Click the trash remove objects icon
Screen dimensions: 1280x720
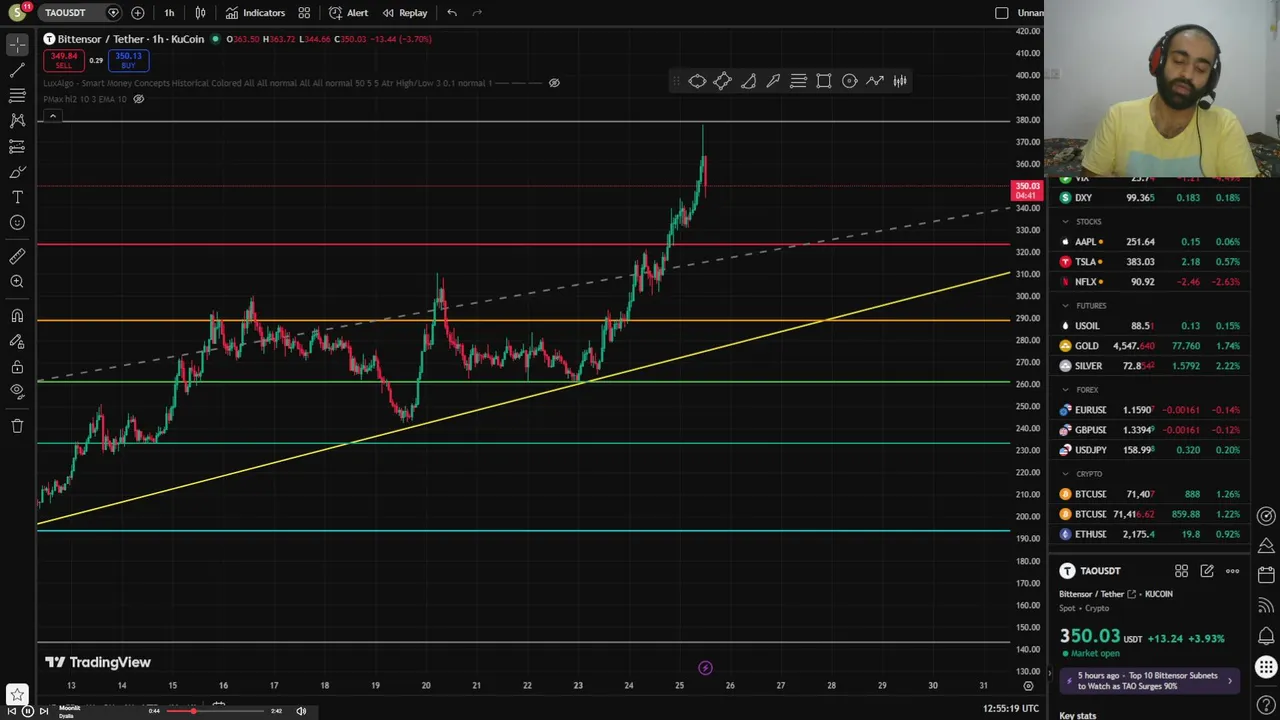pyautogui.click(x=17, y=426)
